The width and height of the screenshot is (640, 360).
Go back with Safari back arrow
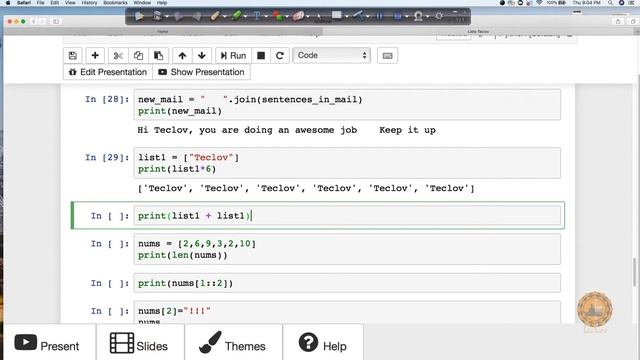34,21
